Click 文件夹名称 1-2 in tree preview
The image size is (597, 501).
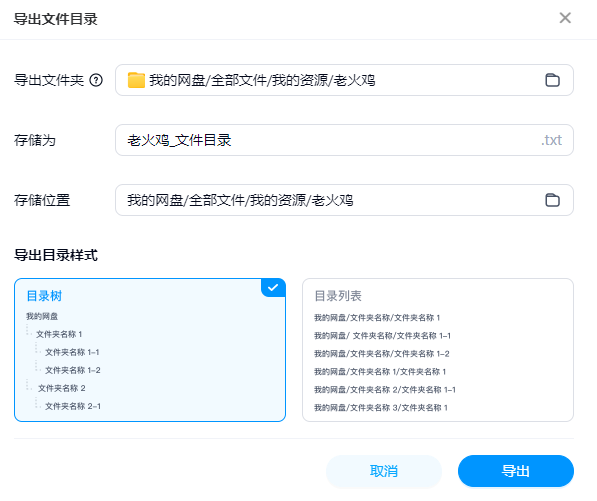(x=73, y=370)
